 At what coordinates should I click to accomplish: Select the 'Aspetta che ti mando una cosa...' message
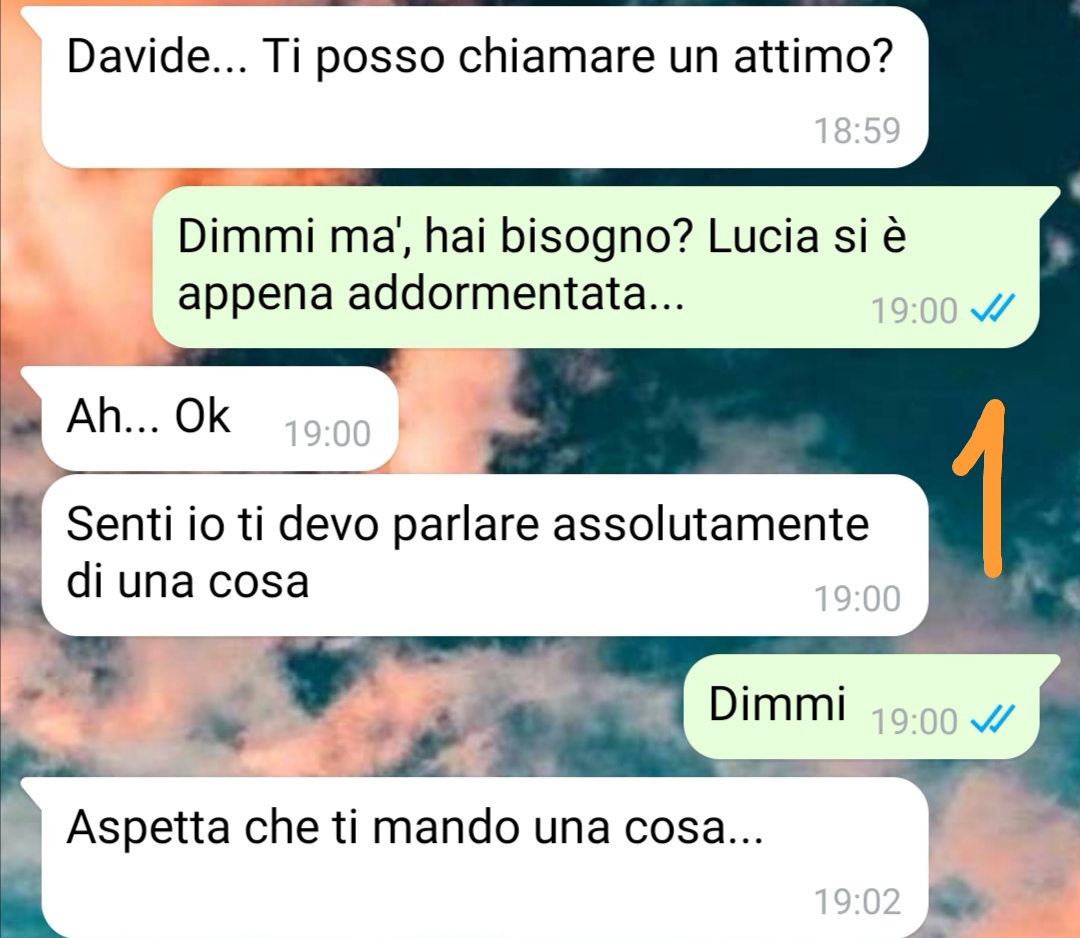(485, 858)
